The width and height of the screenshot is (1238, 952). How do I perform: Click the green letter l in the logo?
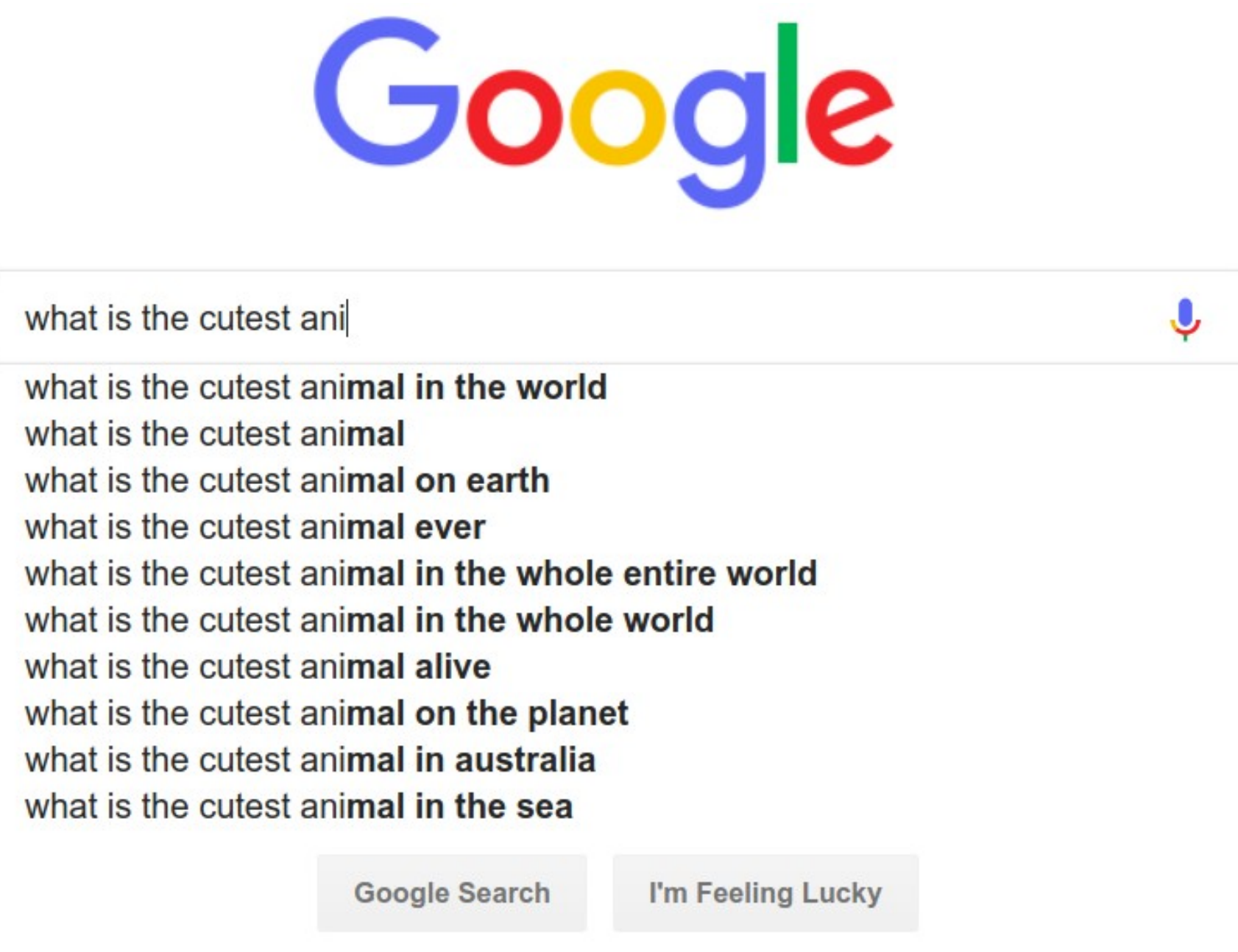pos(787,92)
